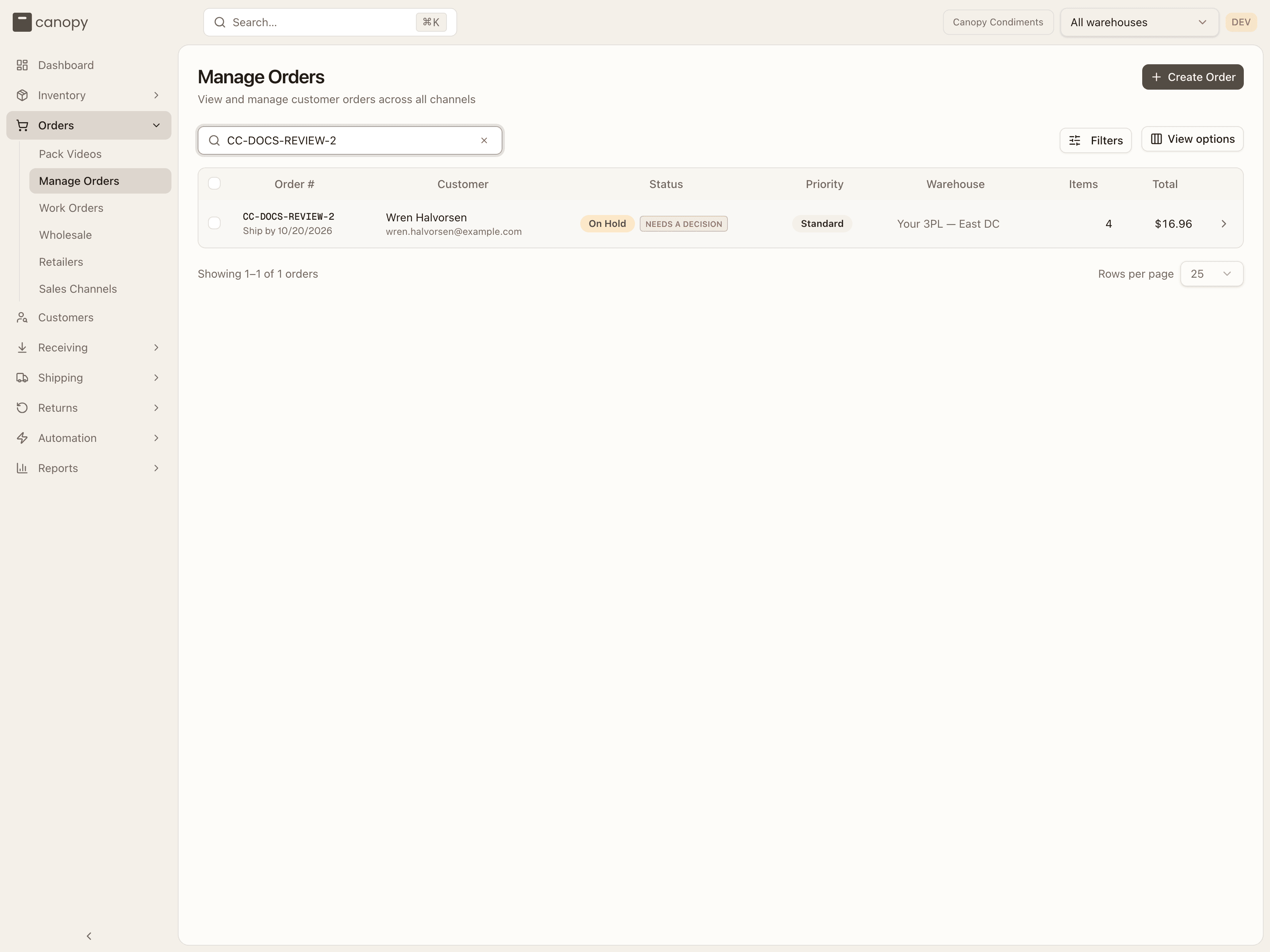Open Sales Channels

[100, 289]
